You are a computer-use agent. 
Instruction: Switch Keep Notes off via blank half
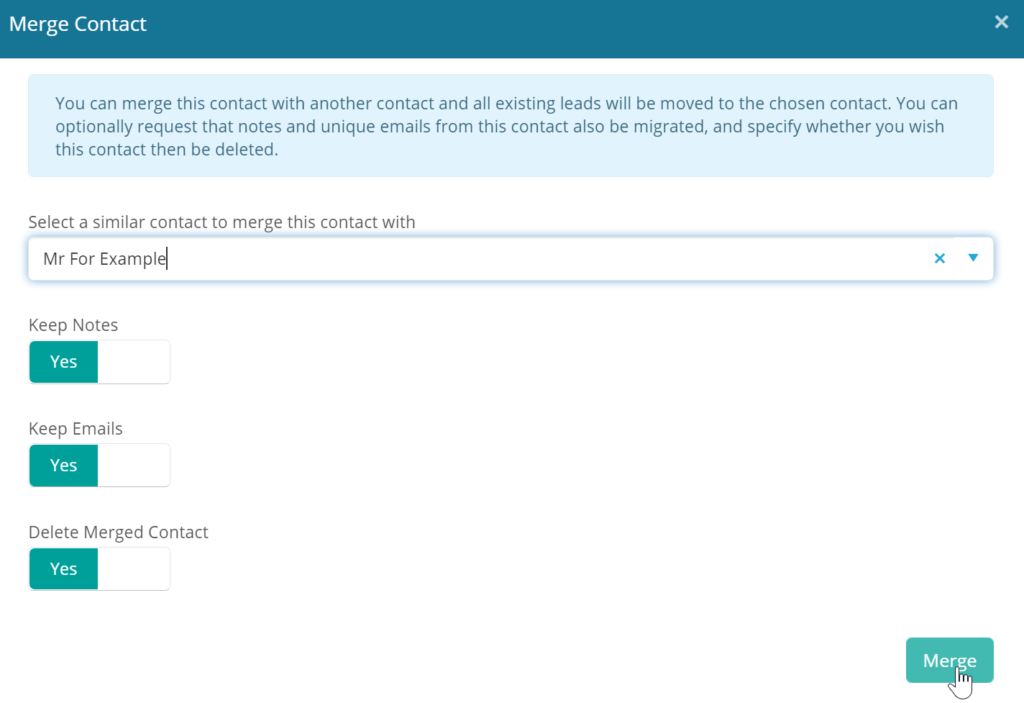click(134, 362)
